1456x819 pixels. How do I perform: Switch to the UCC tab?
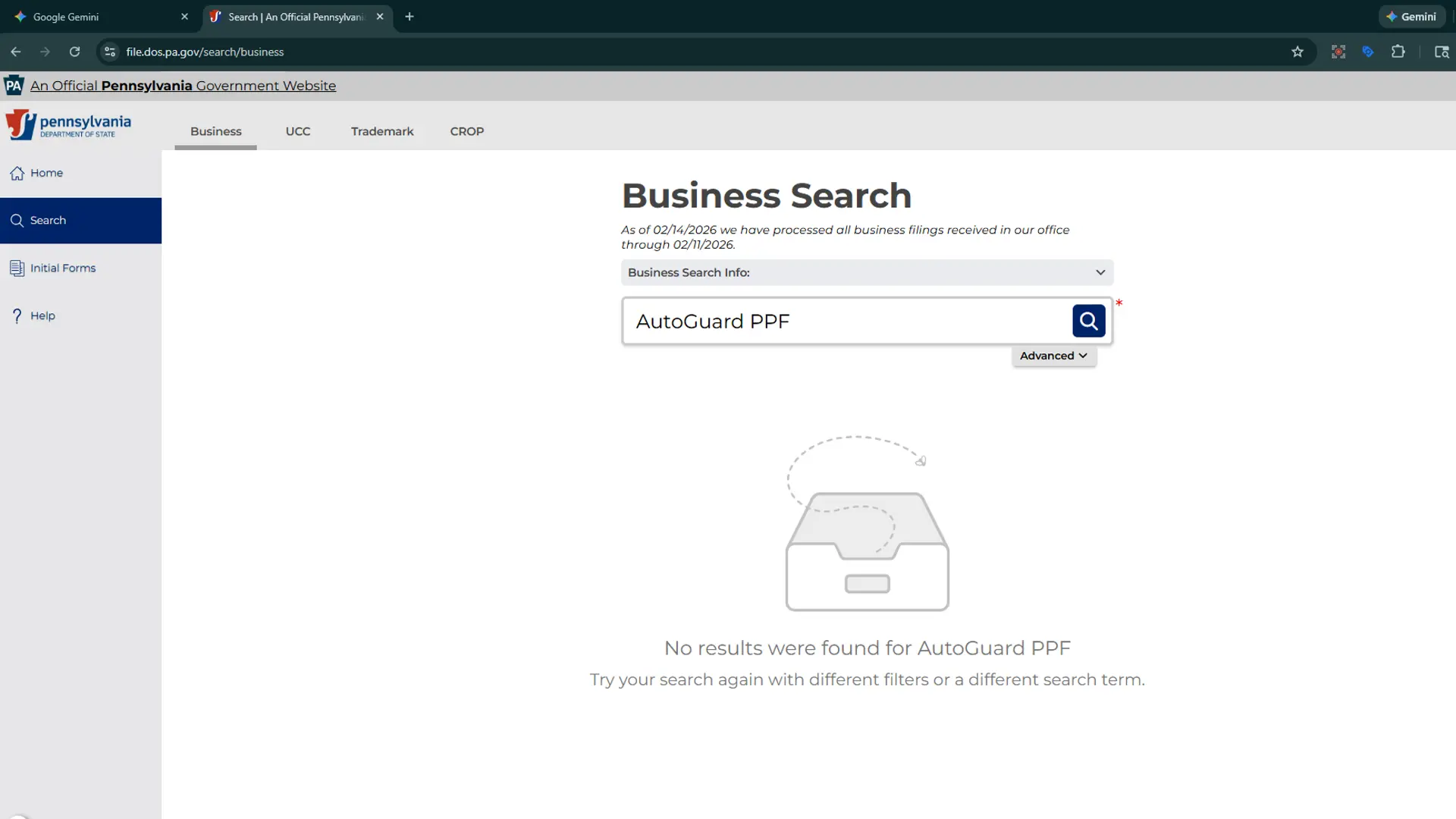click(x=297, y=130)
